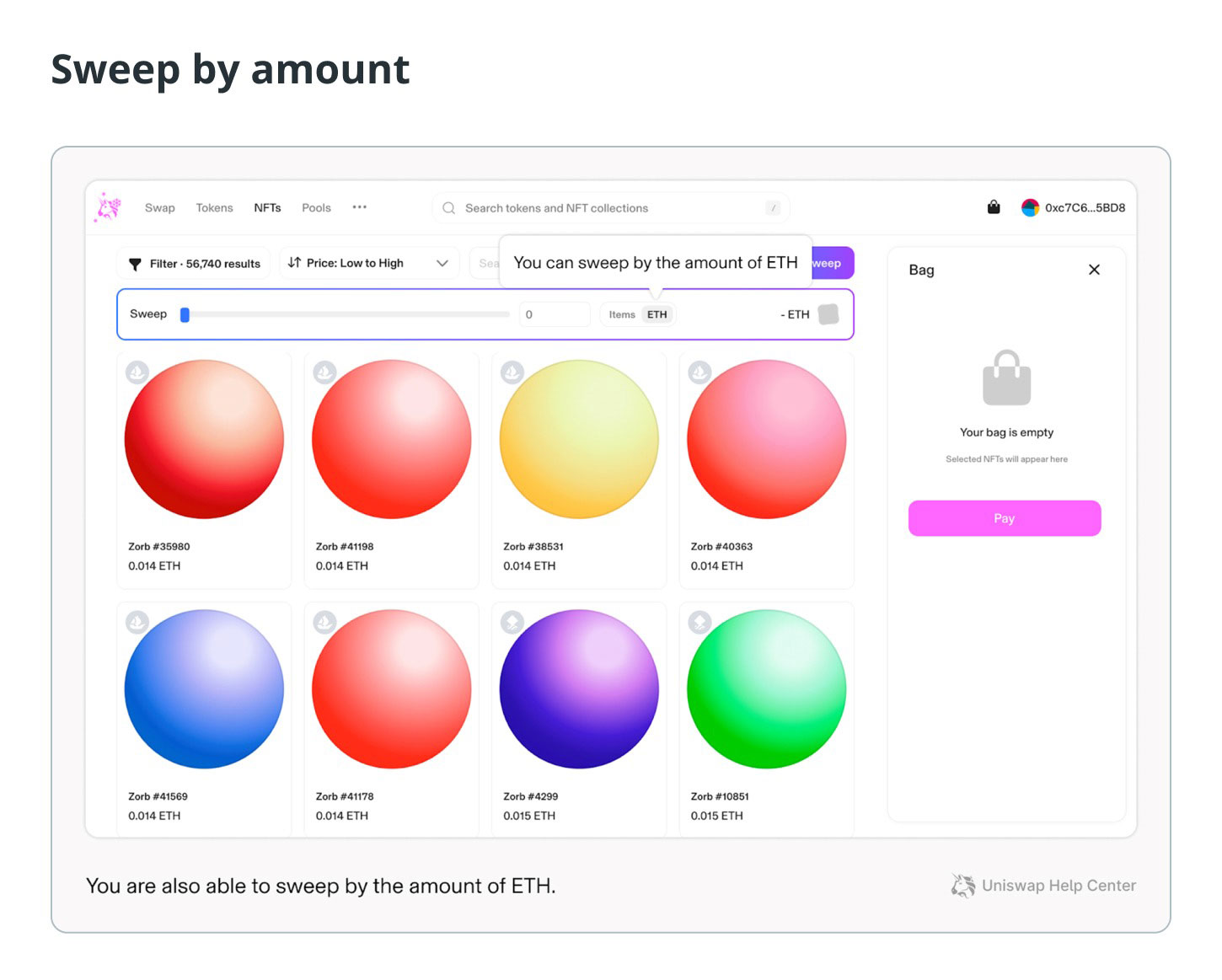Click the marketplace badge on Zorb #10851

click(x=699, y=622)
